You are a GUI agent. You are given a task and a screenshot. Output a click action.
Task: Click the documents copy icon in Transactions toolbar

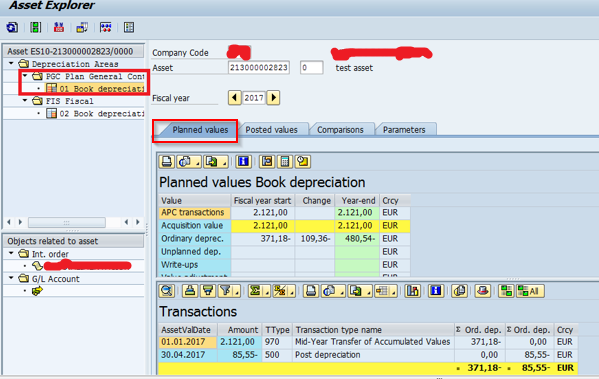point(460,291)
